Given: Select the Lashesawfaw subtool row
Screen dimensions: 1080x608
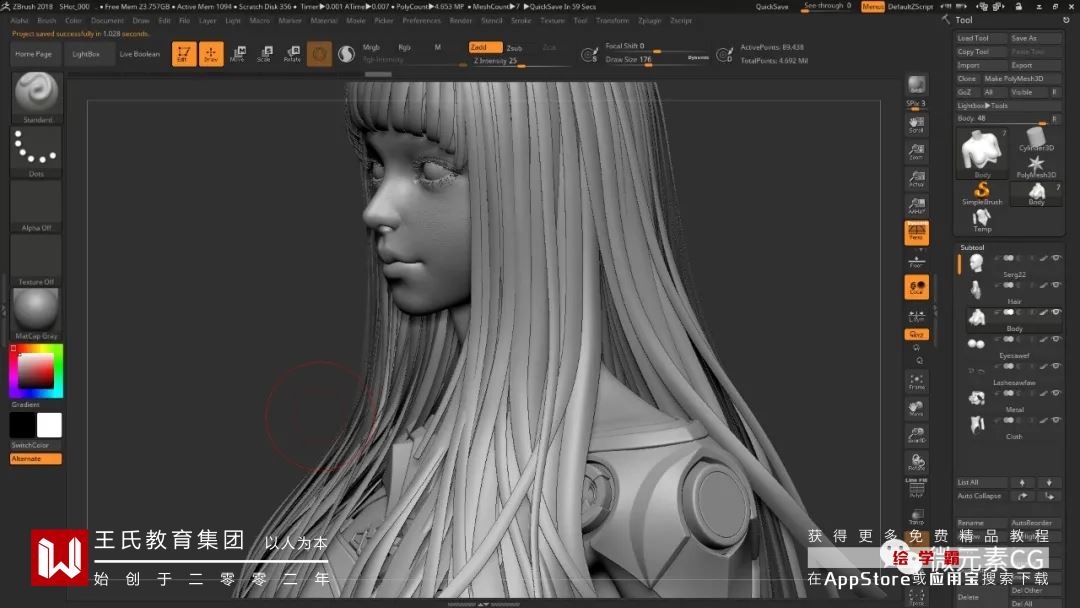Looking at the screenshot, I should pos(1012,372).
